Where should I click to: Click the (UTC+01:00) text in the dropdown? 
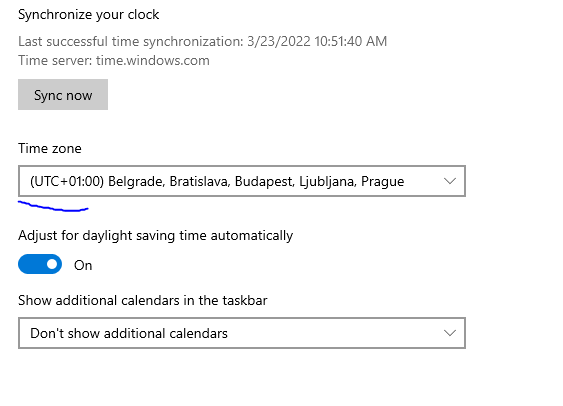[67, 181]
